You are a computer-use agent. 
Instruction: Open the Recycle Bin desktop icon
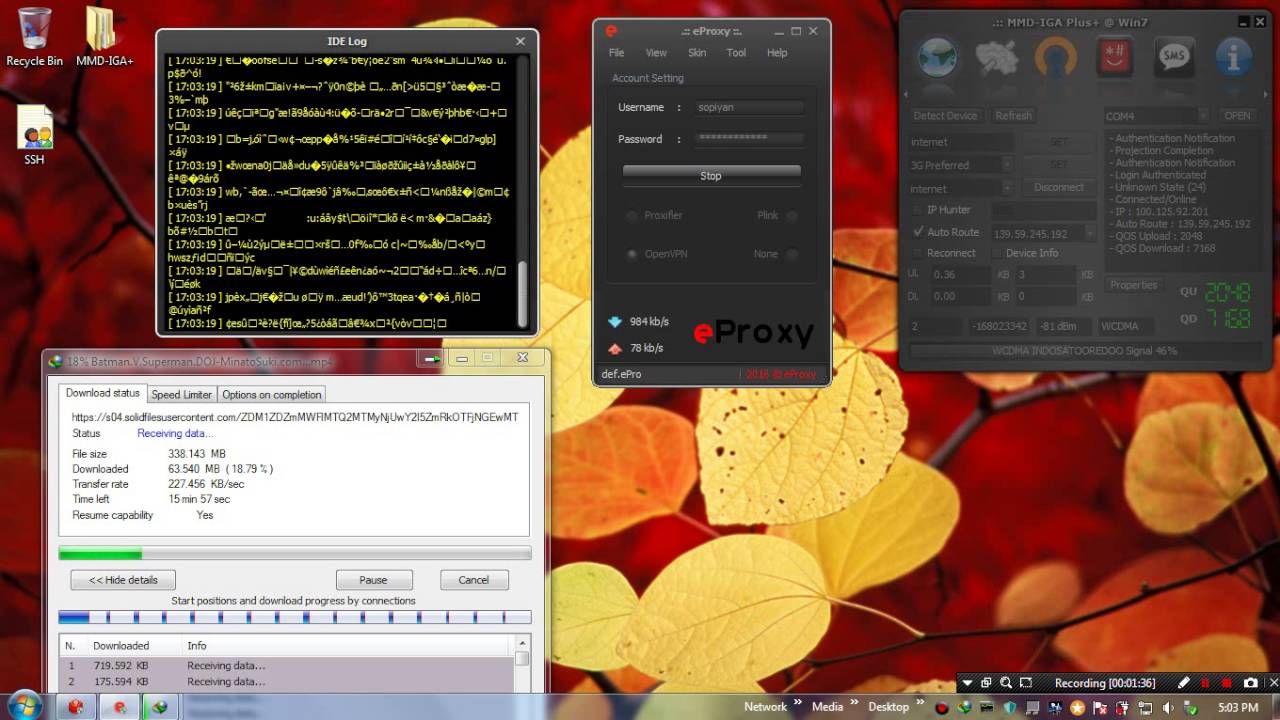(x=34, y=36)
